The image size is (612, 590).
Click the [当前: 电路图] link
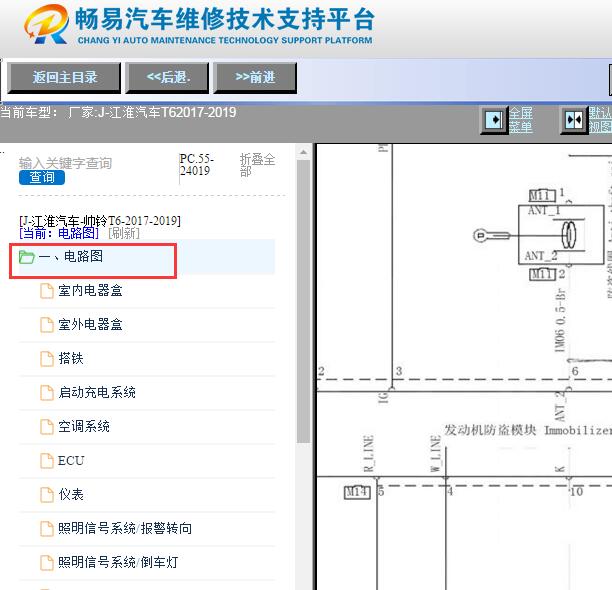(59, 233)
